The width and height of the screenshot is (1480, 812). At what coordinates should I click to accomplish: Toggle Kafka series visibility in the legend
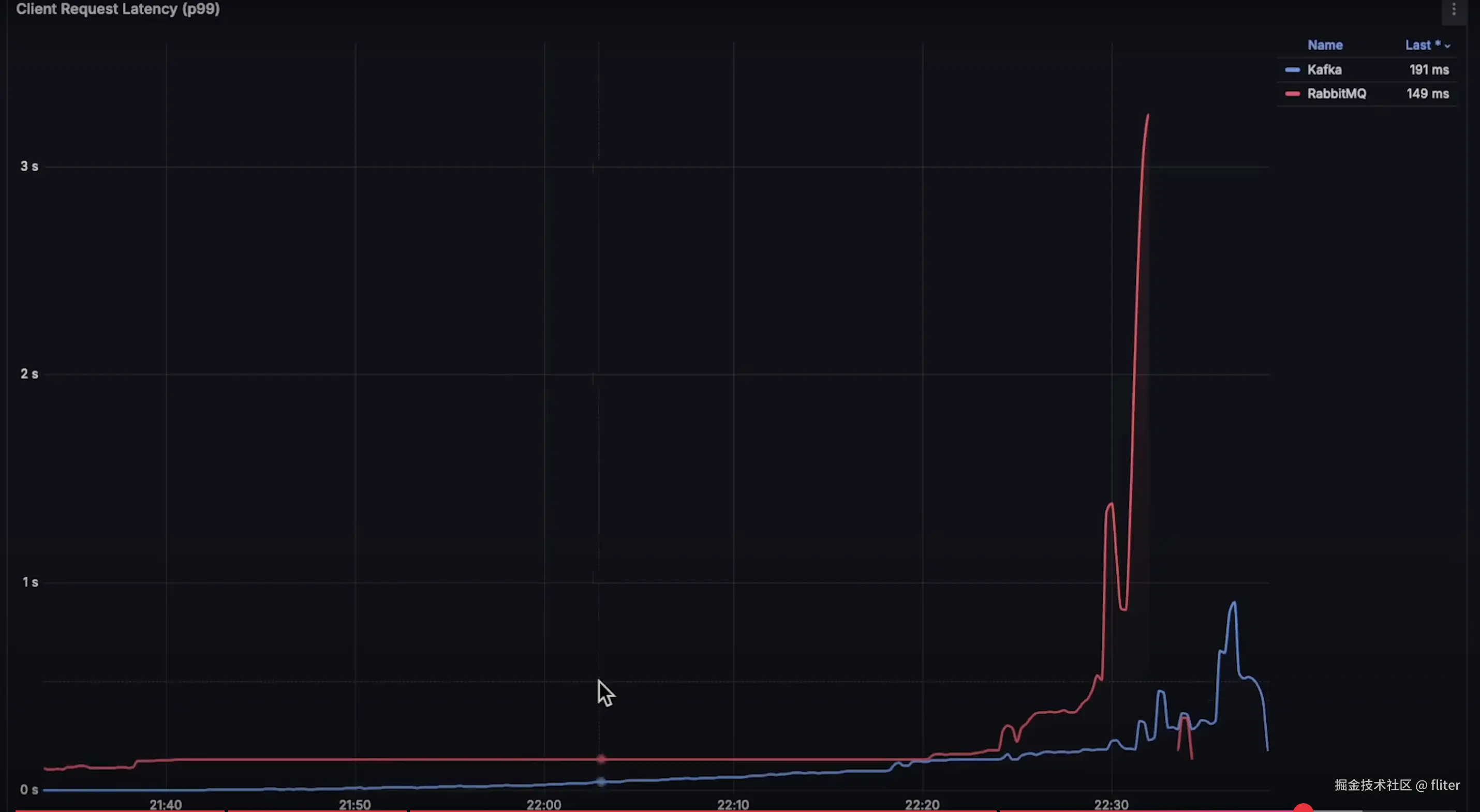(1324, 70)
